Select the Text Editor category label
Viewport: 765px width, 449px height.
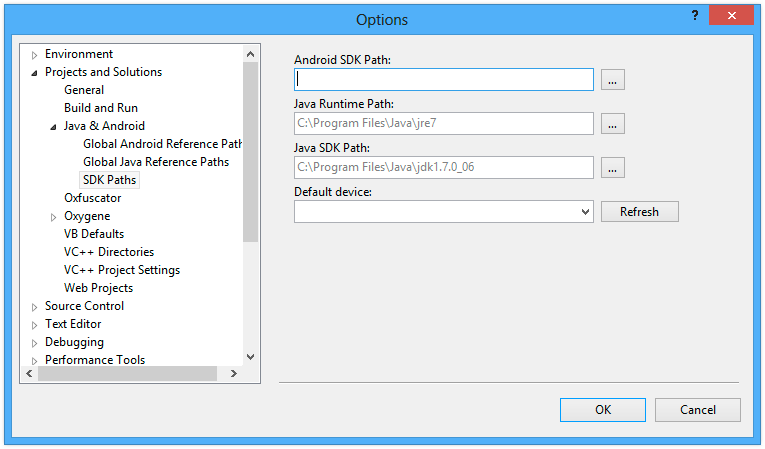(73, 324)
